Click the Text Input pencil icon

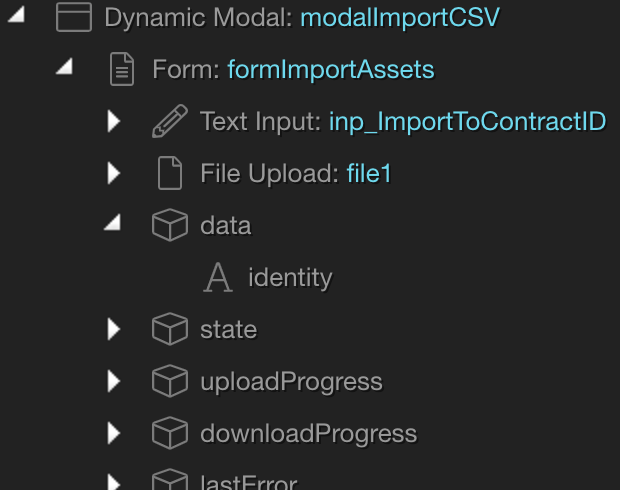tap(170, 122)
